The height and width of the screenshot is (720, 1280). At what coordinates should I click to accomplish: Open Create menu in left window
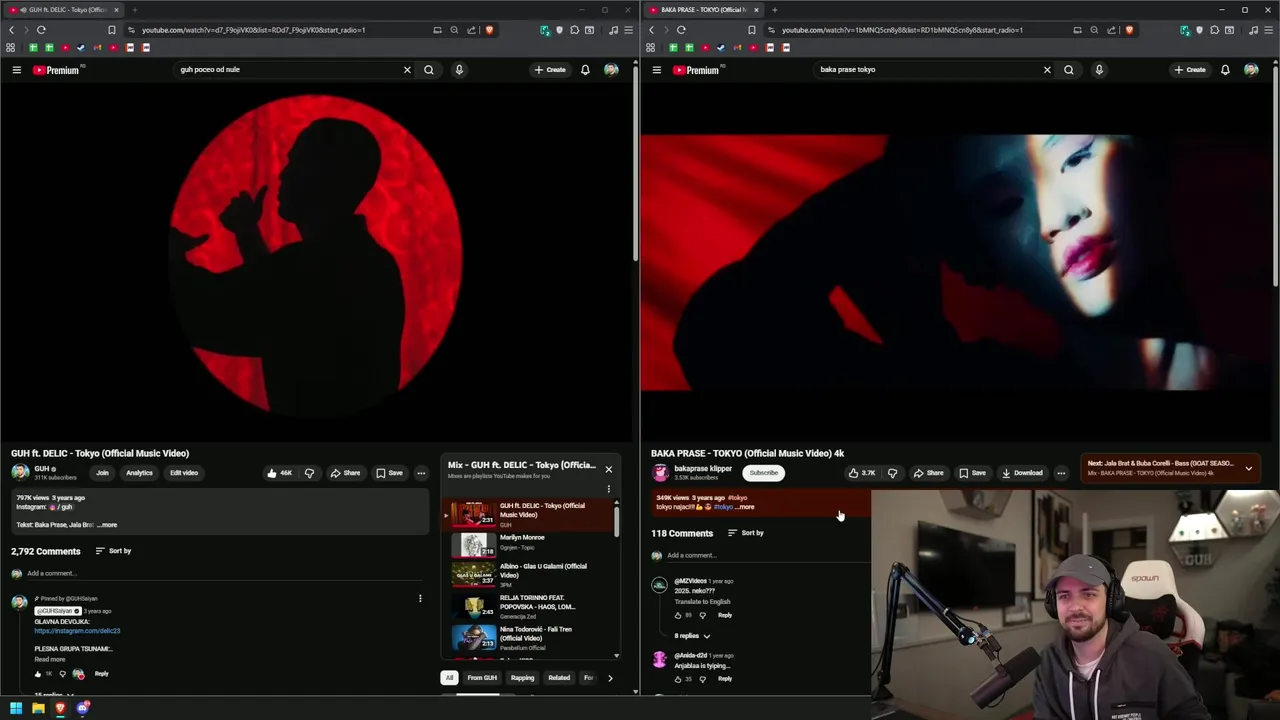550,70
